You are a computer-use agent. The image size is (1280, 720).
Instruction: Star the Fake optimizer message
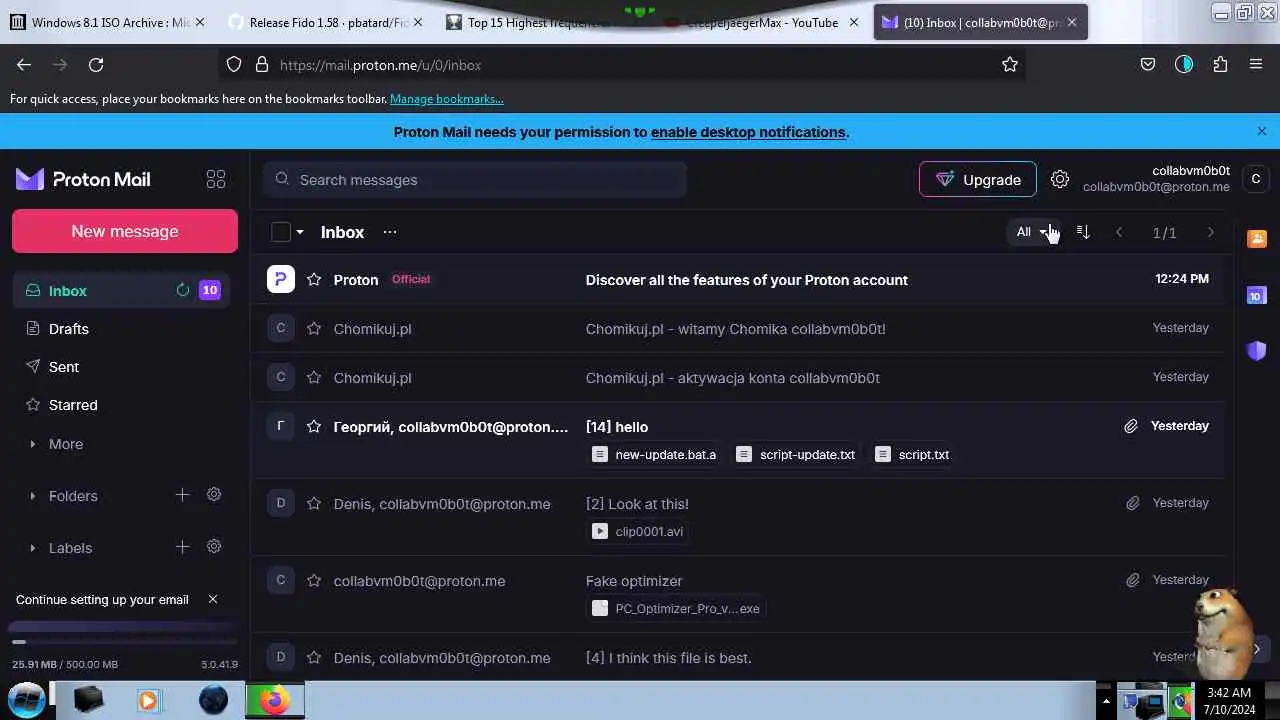click(x=314, y=581)
